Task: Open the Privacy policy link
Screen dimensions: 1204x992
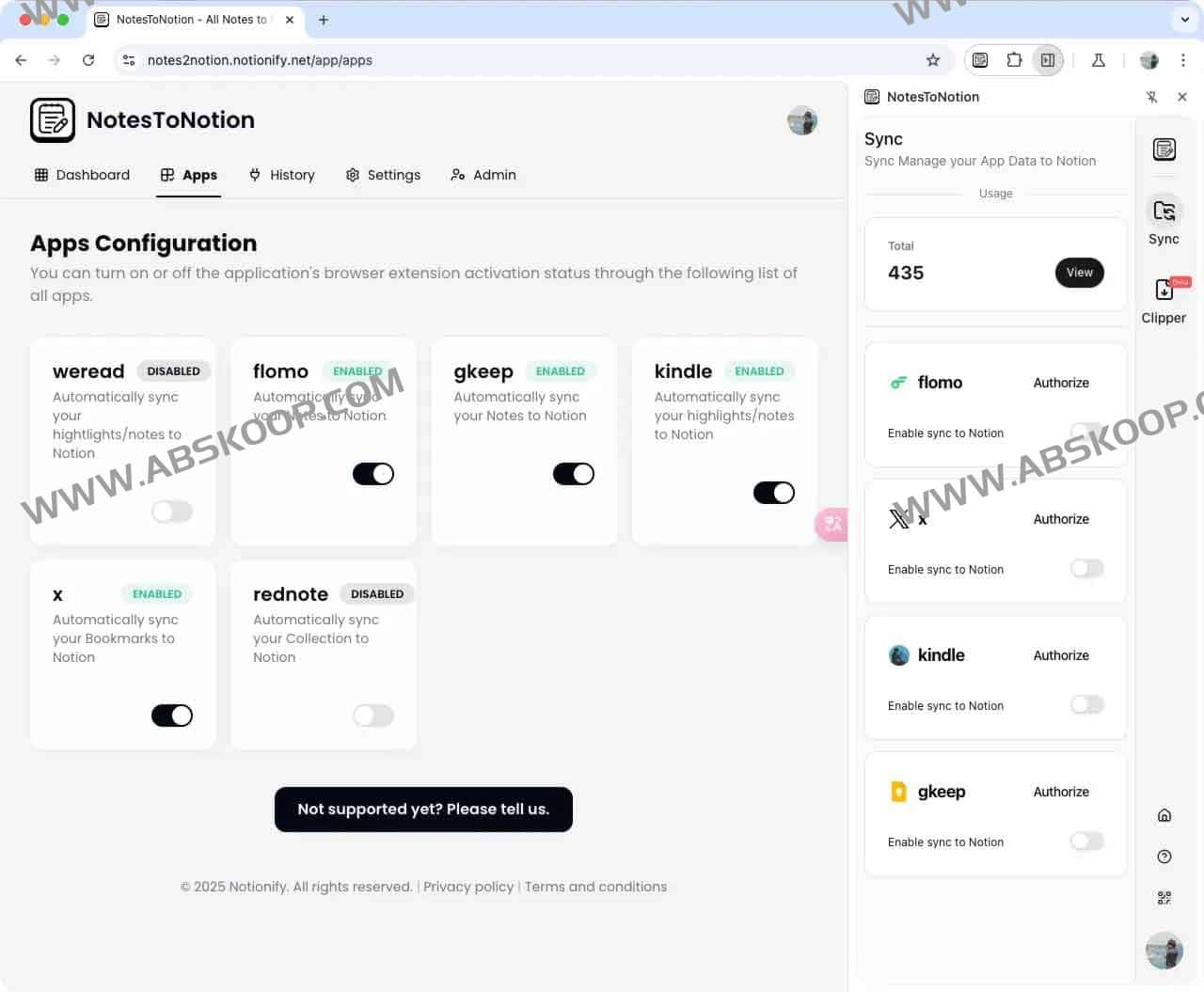Action: 468,886
